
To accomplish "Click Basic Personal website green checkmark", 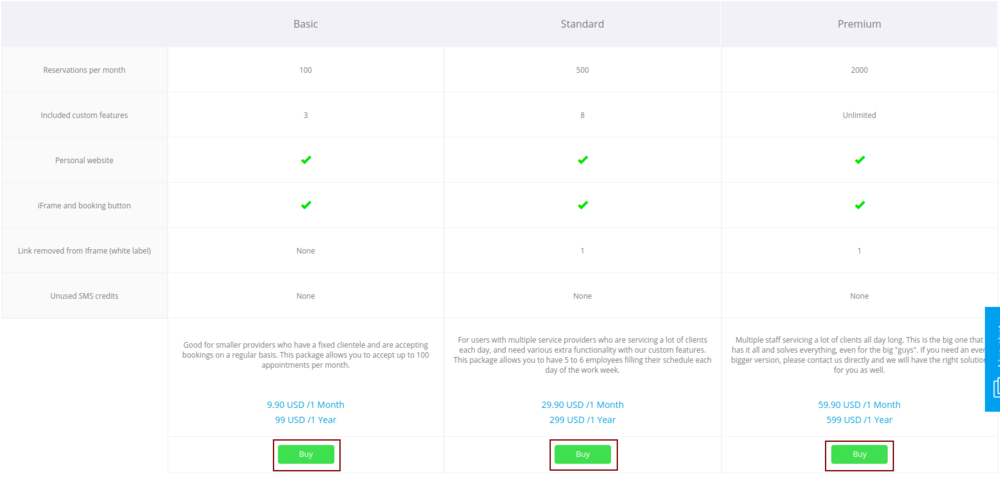I will coord(306,160).
